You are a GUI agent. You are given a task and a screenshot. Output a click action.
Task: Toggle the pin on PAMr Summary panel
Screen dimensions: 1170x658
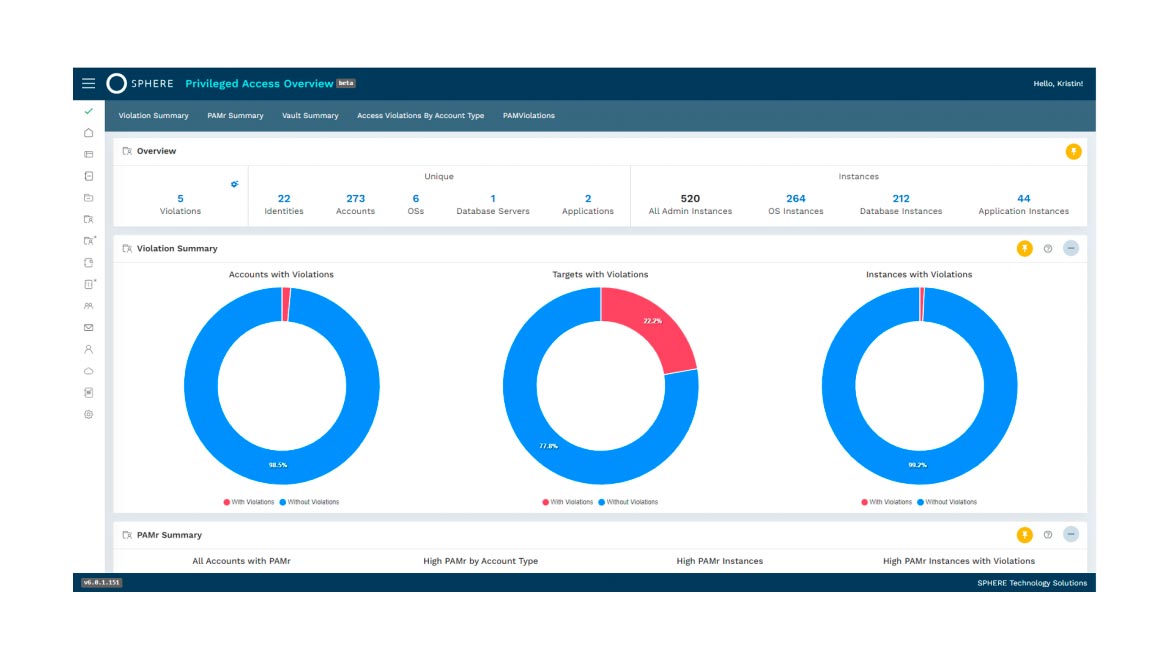pyautogui.click(x=1024, y=535)
